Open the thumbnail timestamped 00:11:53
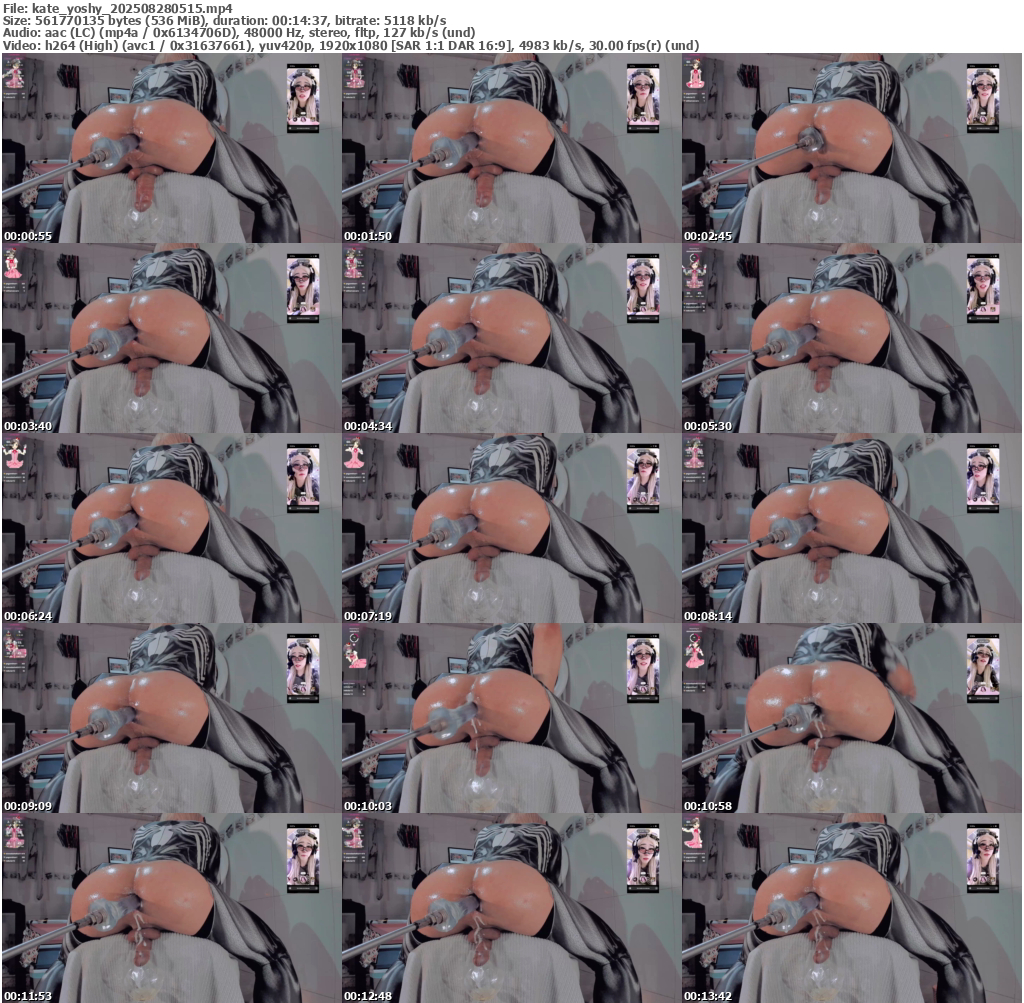Viewport: 1024px width, 1003px height. pyautogui.click(x=171, y=908)
